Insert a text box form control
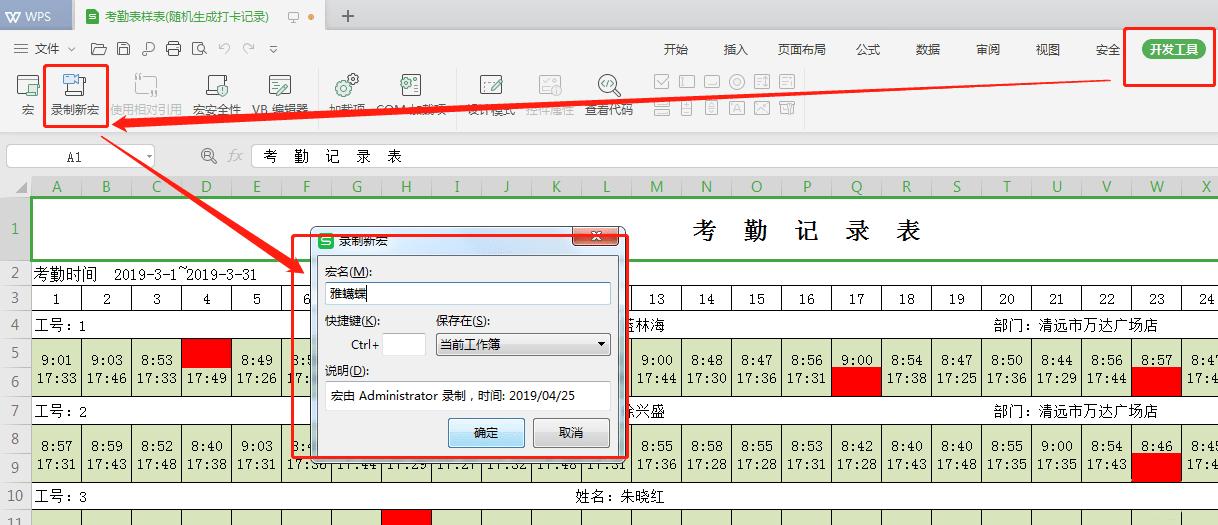The height and width of the screenshot is (525, 1218). click(x=686, y=82)
